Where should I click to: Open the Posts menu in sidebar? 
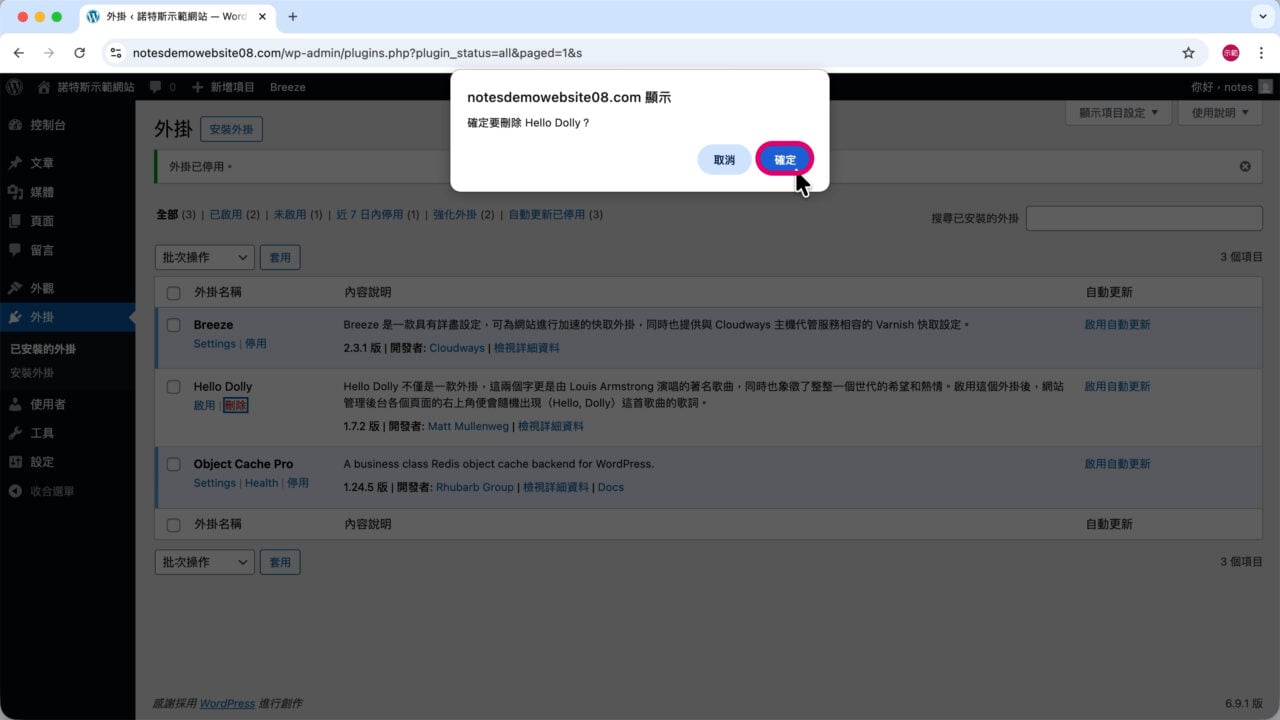(42, 163)
